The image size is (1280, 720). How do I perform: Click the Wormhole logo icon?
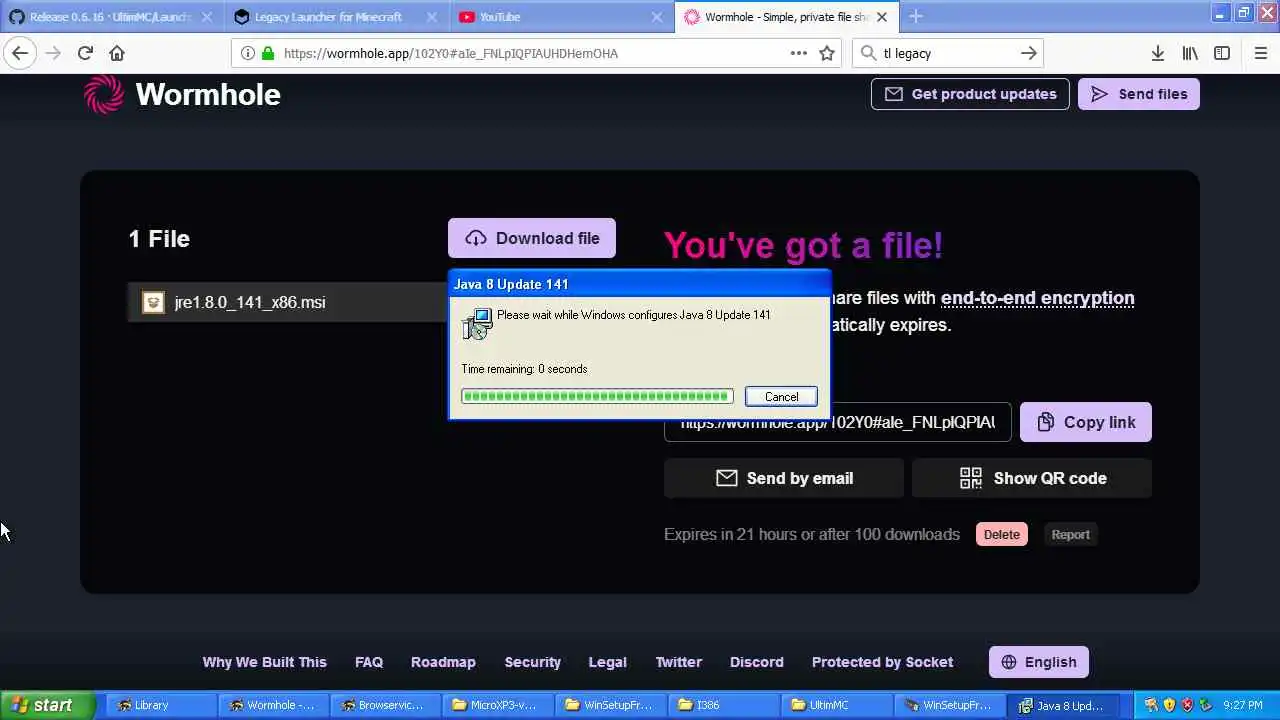point(104,94)
